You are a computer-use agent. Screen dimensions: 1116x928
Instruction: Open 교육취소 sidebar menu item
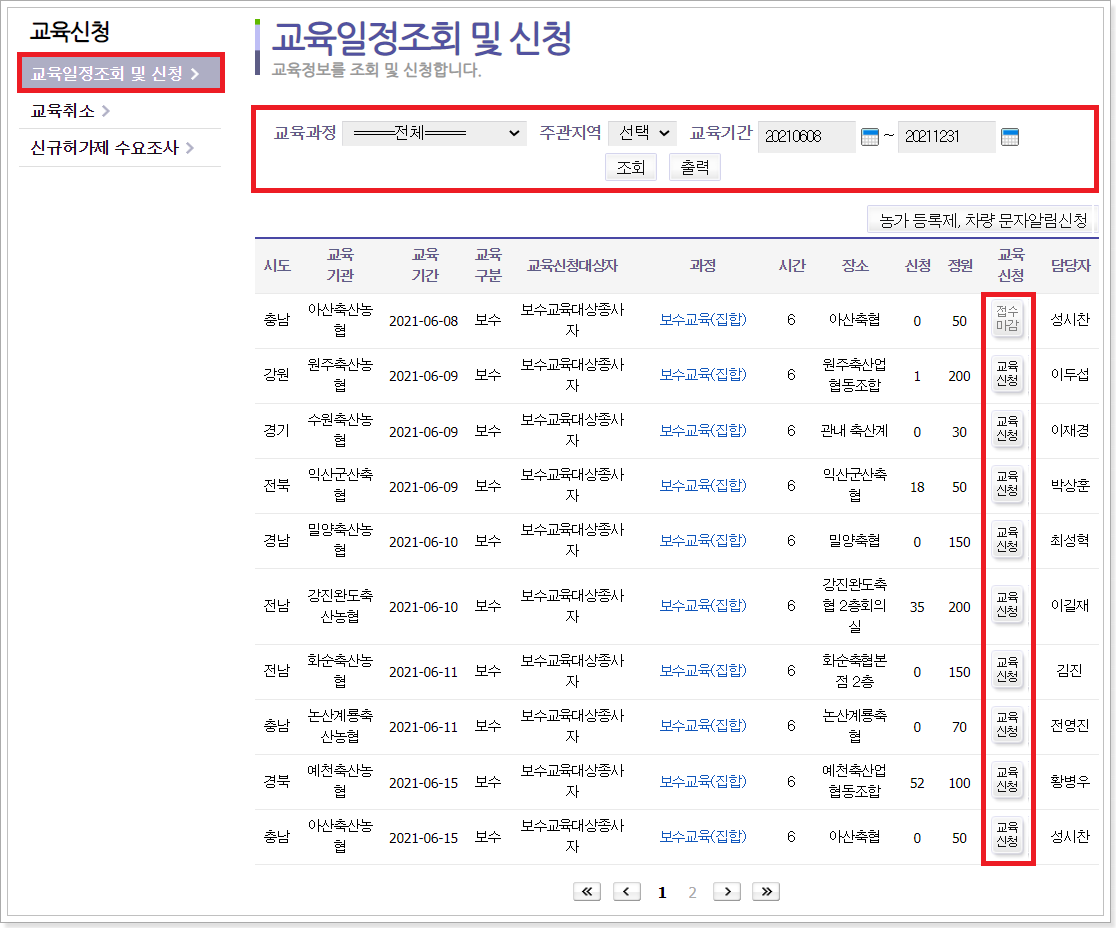coord(70,111)
